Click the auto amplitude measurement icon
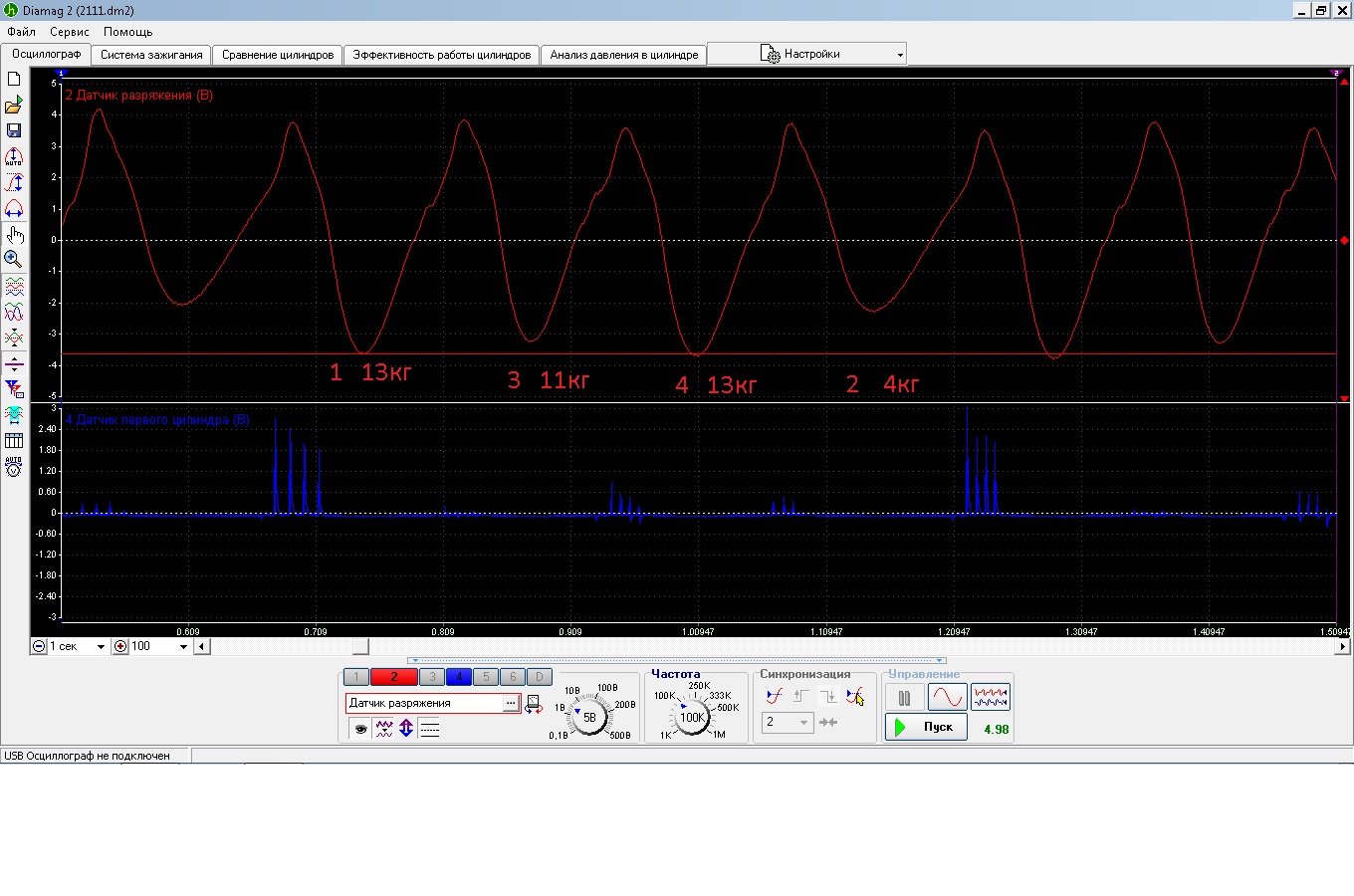Screen dimensions: 1354x896 (14, 157)
